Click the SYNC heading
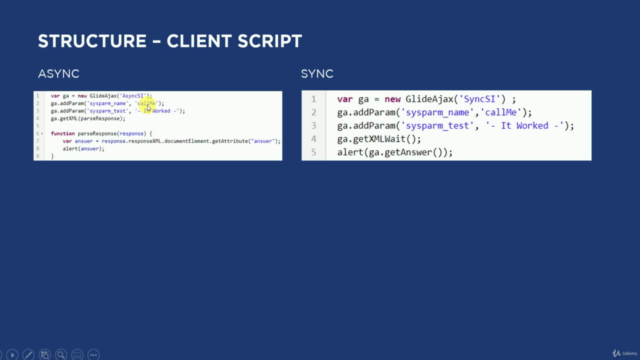This screenshot has height=360, width=640. [317, 74]
